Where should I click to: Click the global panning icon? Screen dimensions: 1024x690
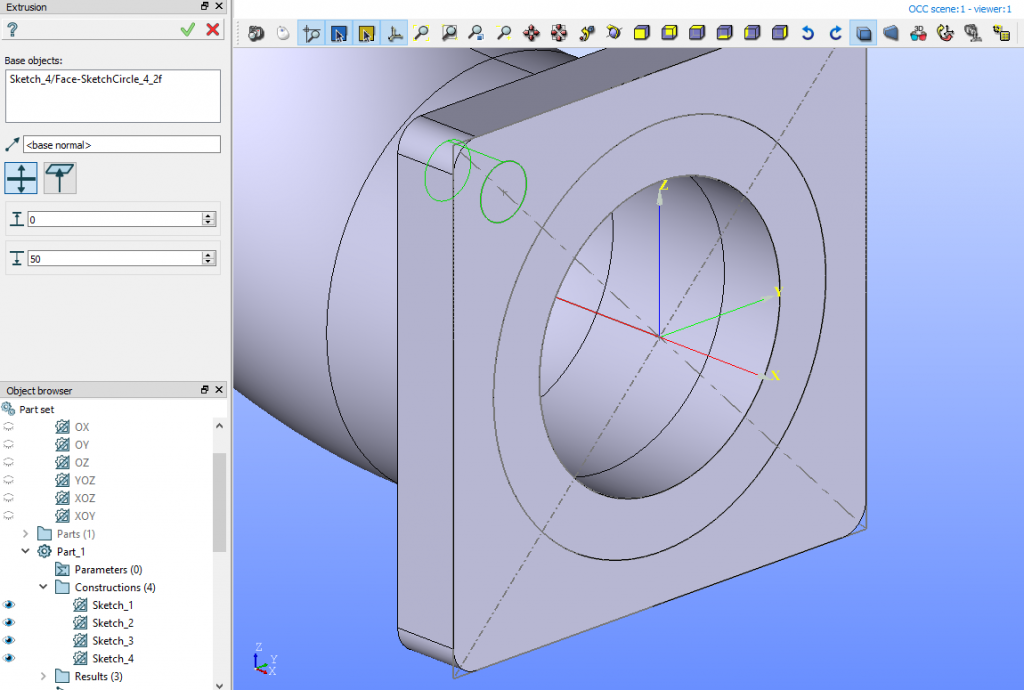point(561,32)
